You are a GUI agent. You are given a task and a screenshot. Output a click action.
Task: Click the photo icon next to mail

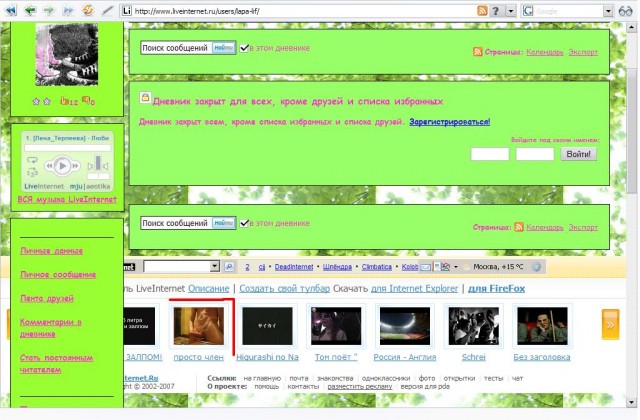coord(445,267)
